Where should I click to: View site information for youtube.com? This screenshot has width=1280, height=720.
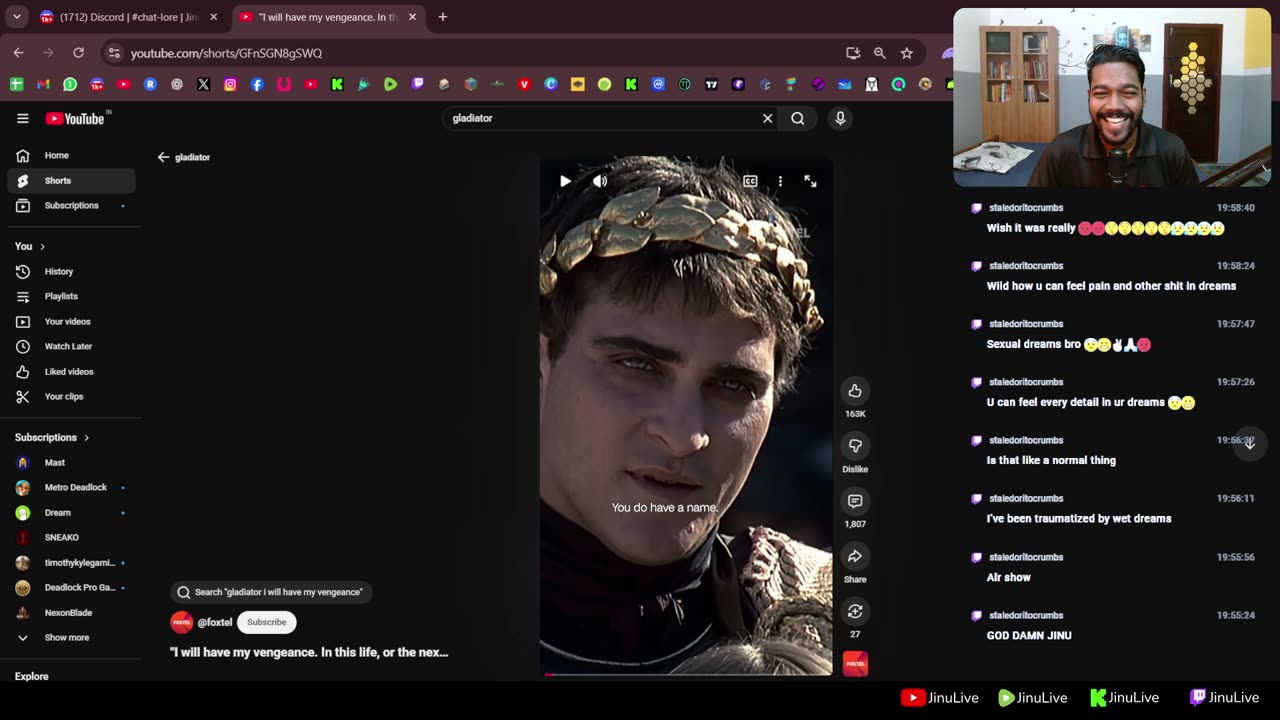[x=114, y=53]
